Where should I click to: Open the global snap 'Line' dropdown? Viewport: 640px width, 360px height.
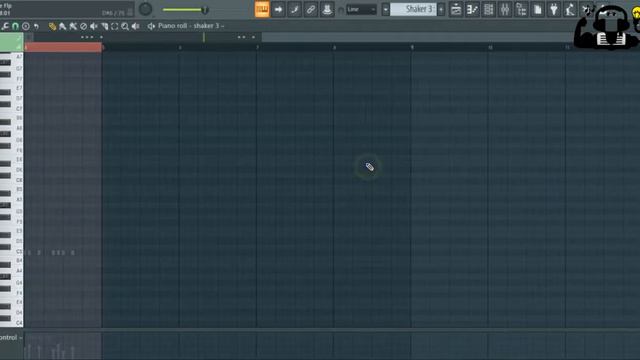(361, 9)
